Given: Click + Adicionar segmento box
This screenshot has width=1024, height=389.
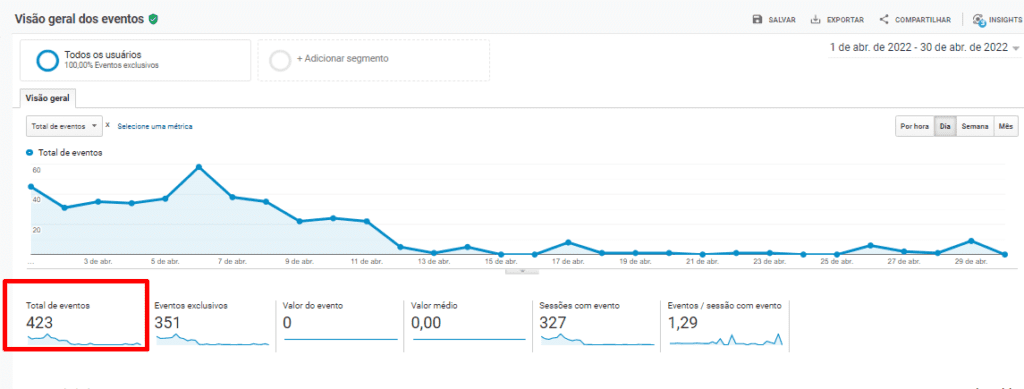Looking at the screenshot, I should [374, 60].
